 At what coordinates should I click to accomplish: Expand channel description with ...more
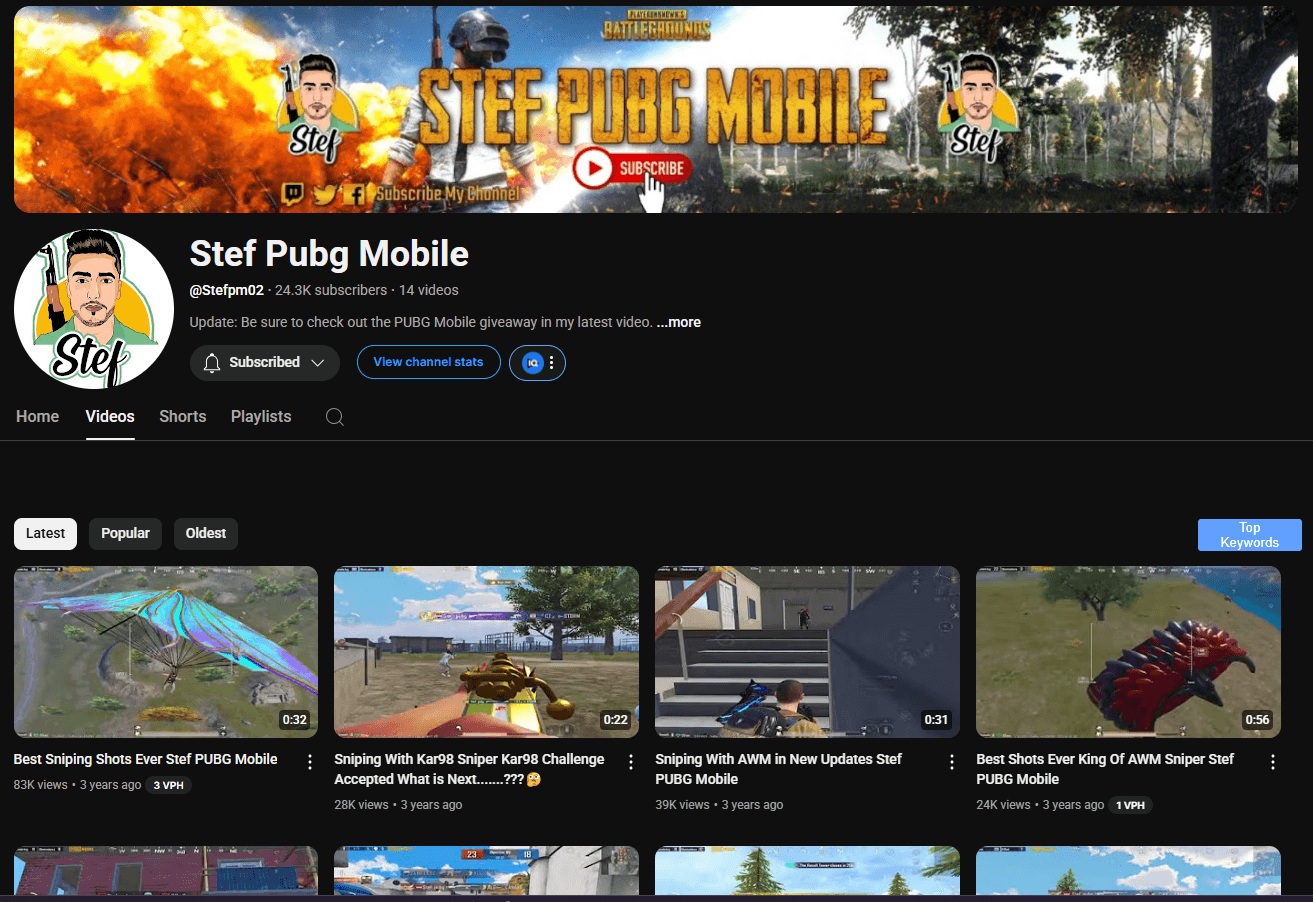[679, 322]
